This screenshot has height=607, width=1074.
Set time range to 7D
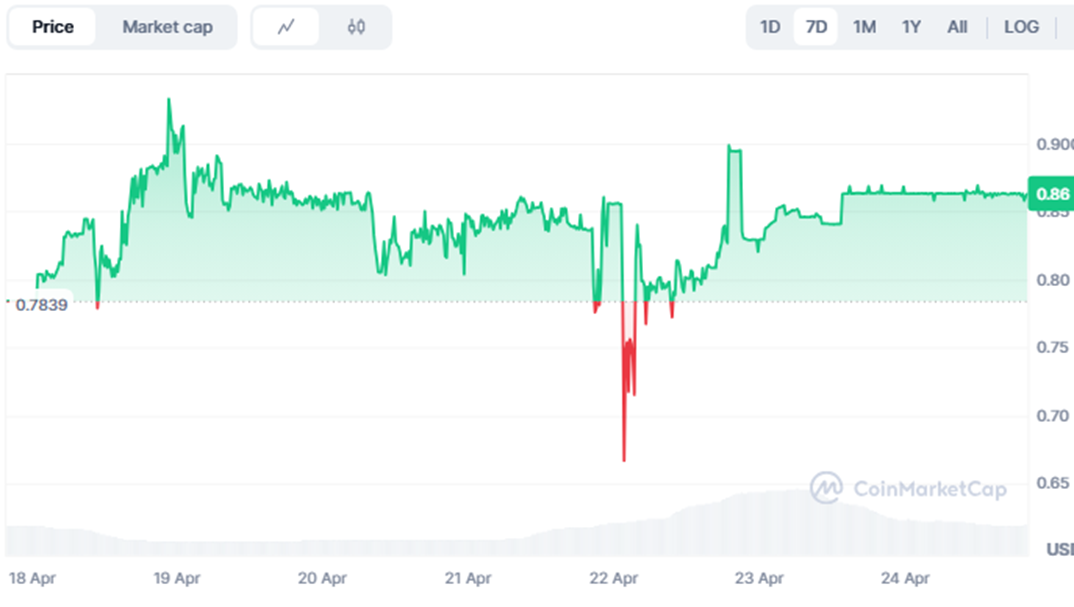[x=816, y=27]
